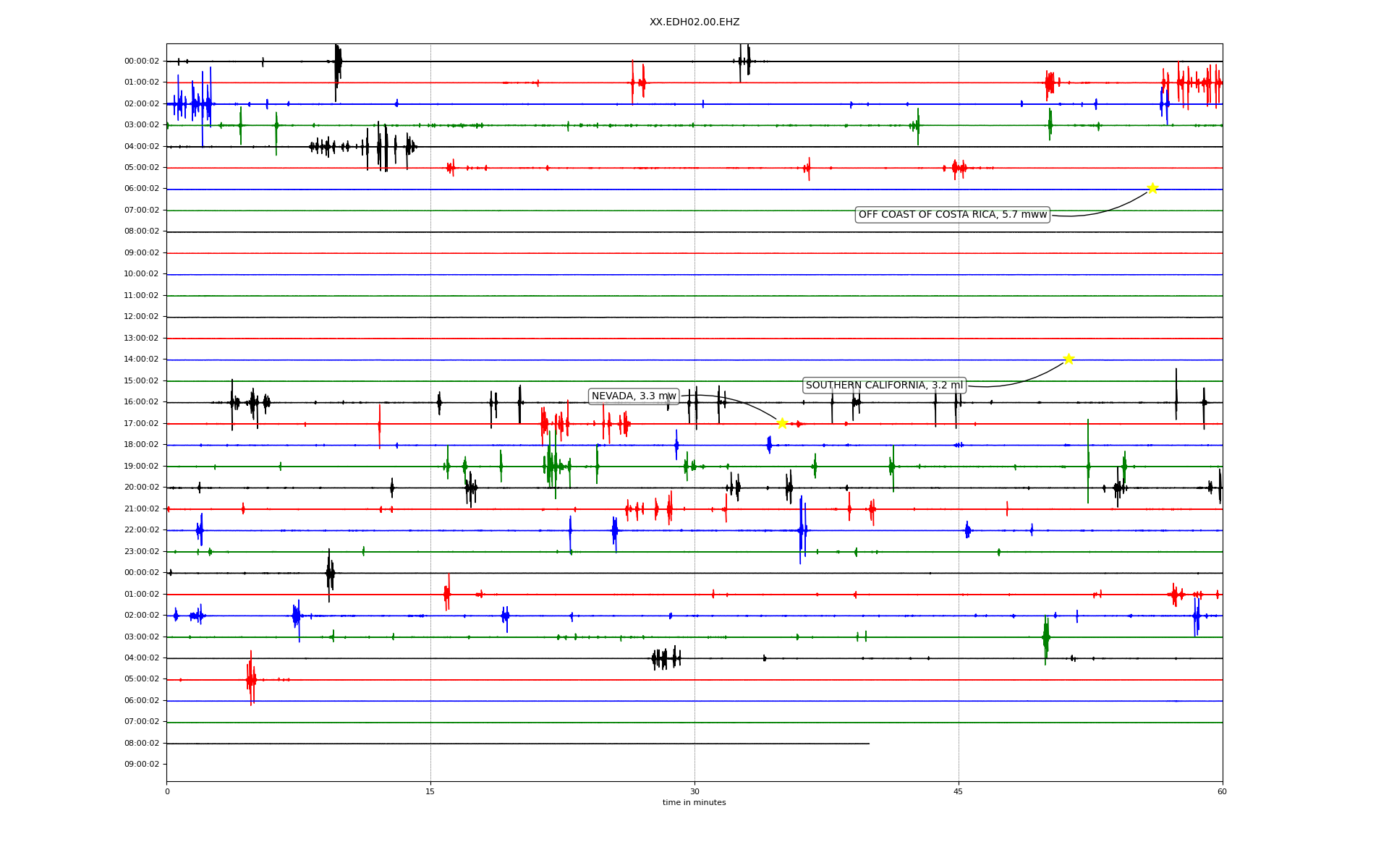The width and height of the screenshot is (1389, 868).
Task: Click the 14:00:02 time label
Action: (142, 359)
